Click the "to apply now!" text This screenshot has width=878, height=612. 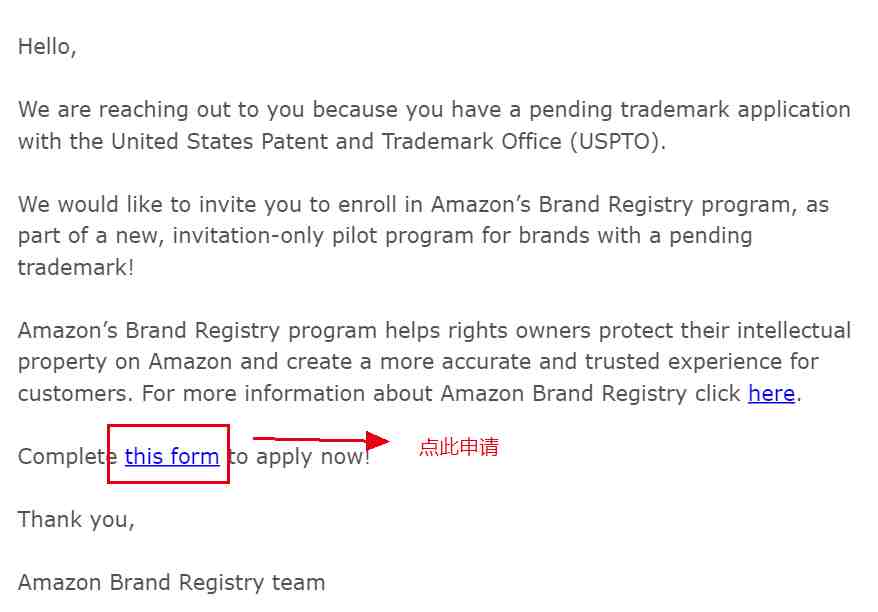pos(299,456)
